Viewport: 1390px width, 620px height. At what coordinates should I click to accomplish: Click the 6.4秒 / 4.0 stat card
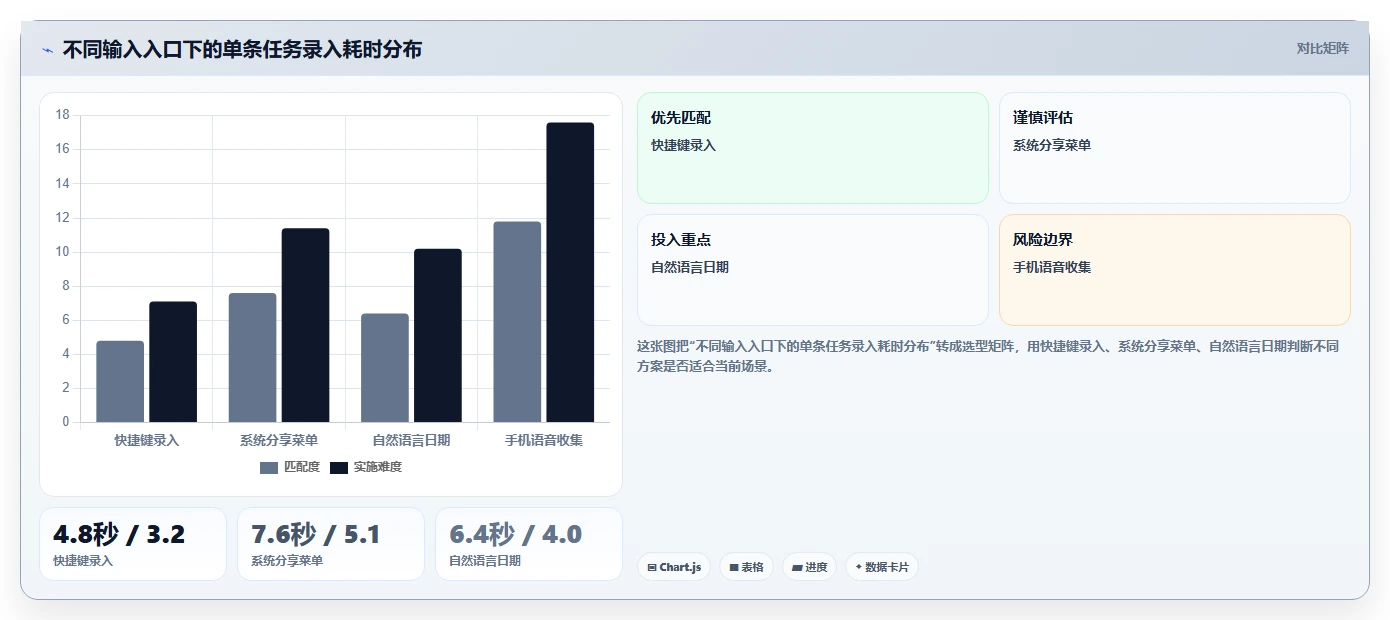click(x=528, y=544)
